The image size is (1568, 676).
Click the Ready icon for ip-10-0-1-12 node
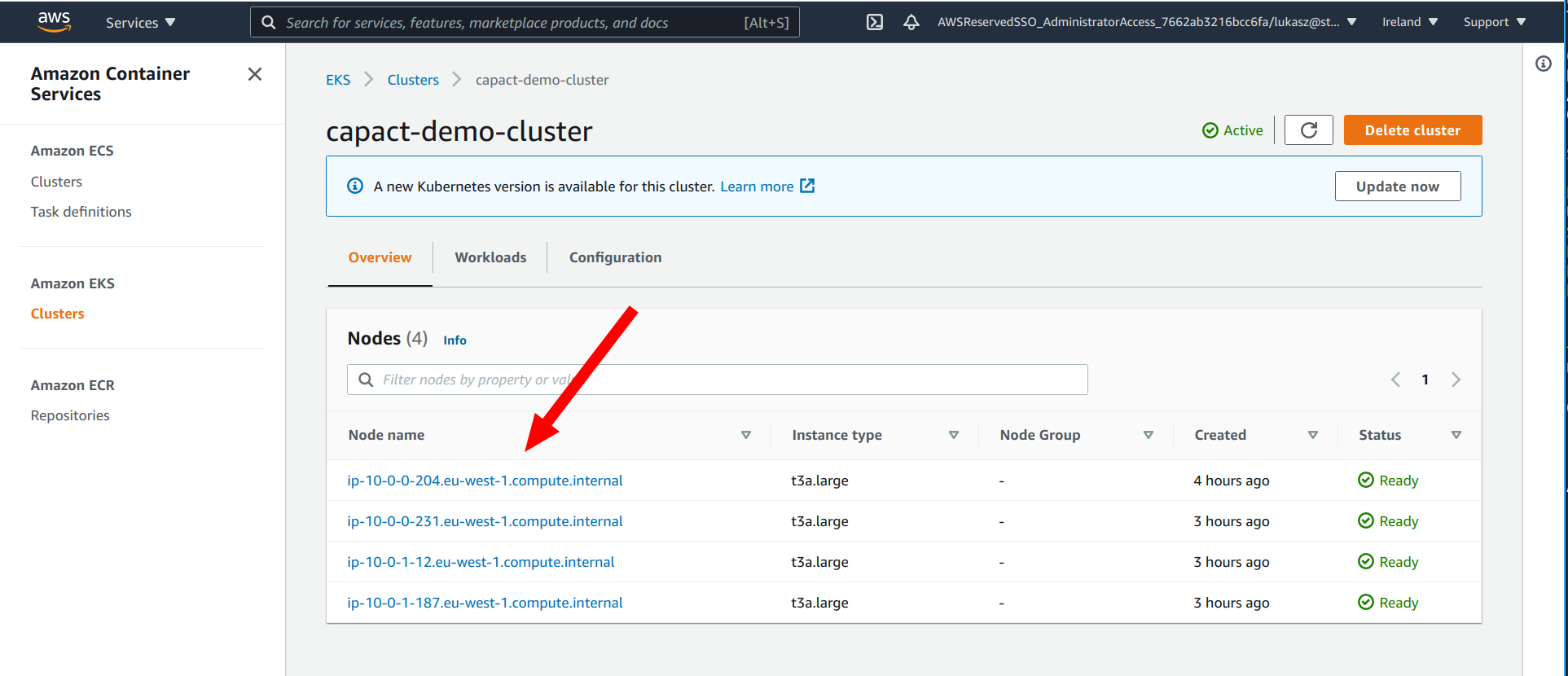pyautogui.click(x=1366, y=561)
